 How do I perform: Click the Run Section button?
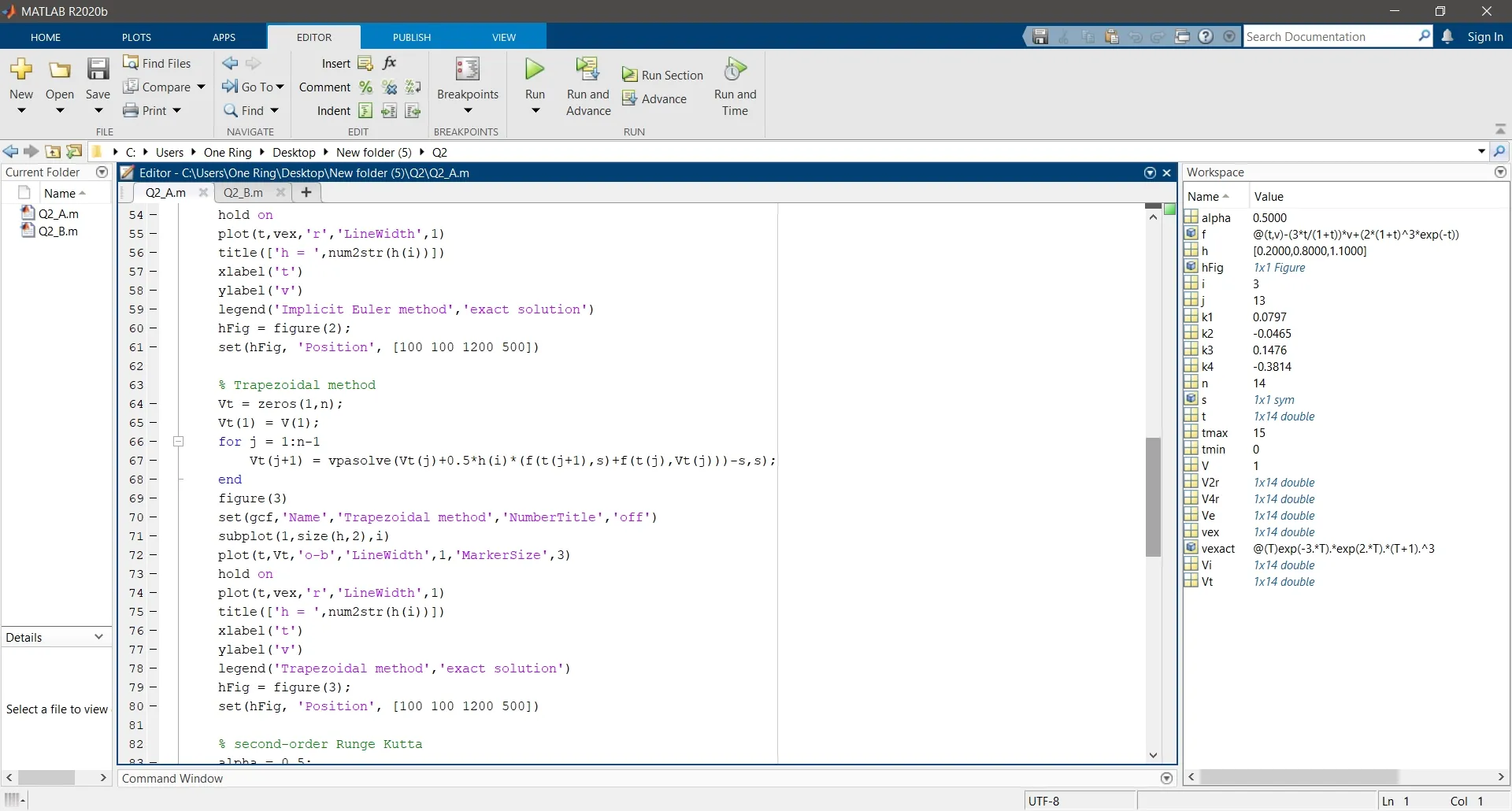point(663,76)
